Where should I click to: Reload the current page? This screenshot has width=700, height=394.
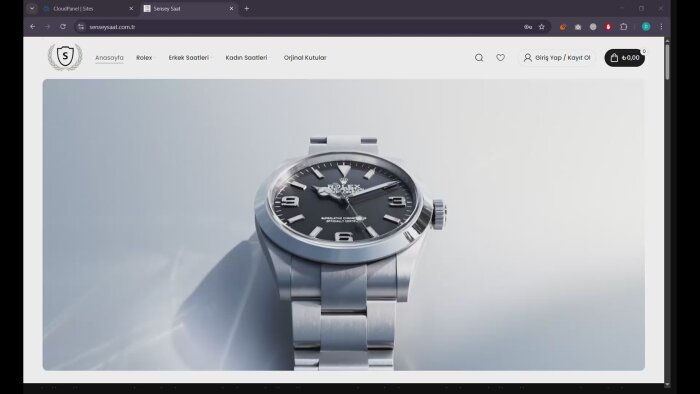[x=63, y=27]
